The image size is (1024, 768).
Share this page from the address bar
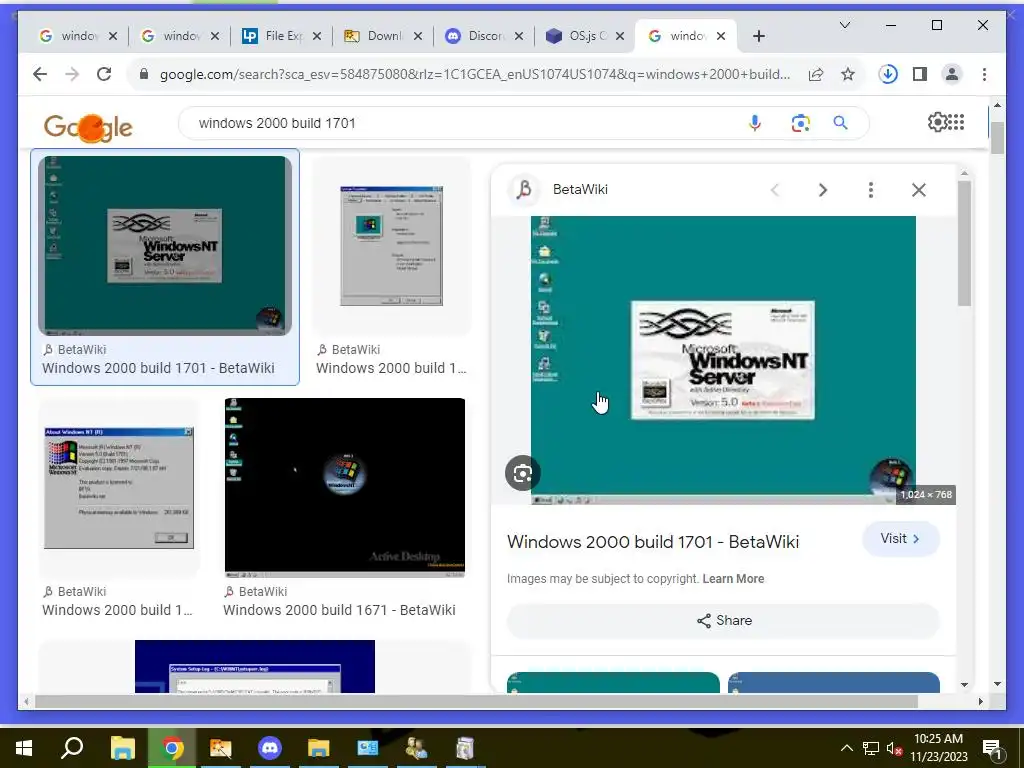tap(816, 74)
